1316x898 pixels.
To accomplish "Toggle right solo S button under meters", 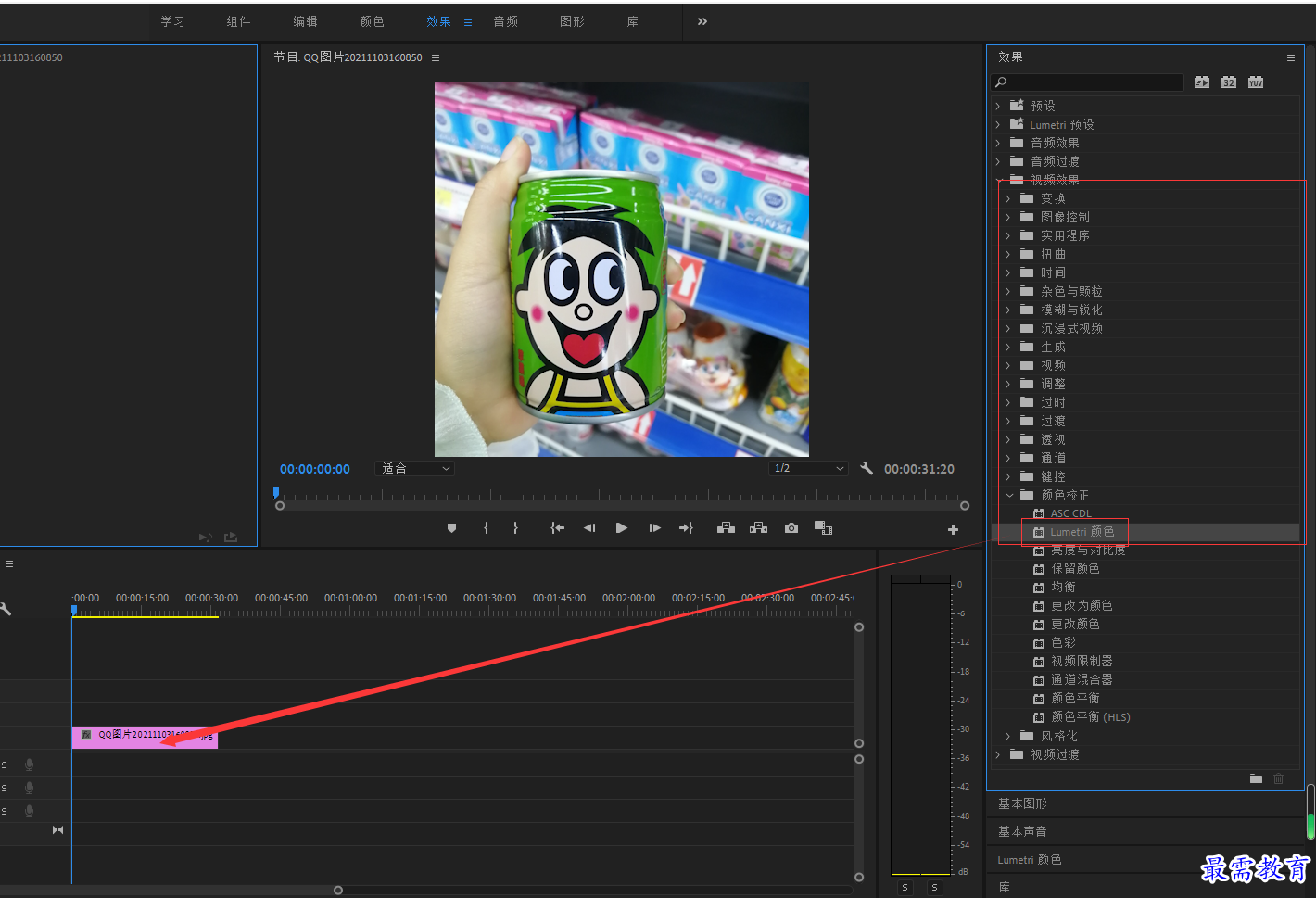I will click(x=934, y=888).
